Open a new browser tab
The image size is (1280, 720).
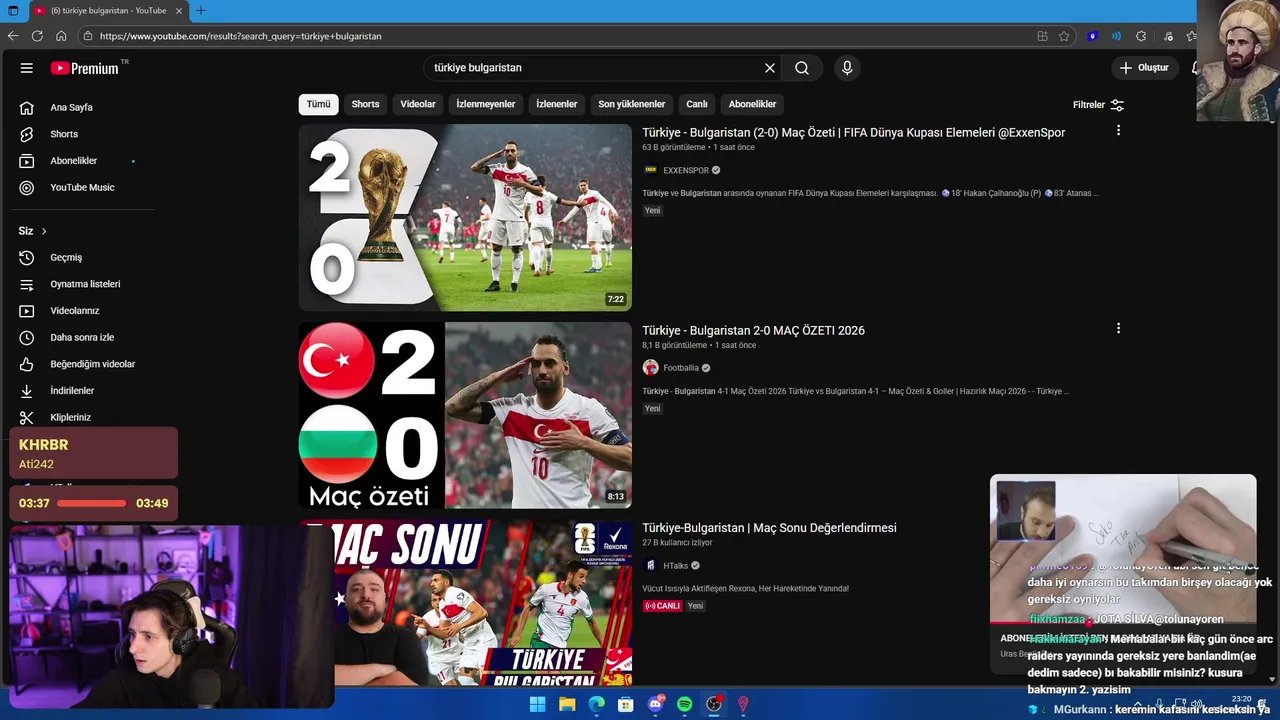coord(200,11)
